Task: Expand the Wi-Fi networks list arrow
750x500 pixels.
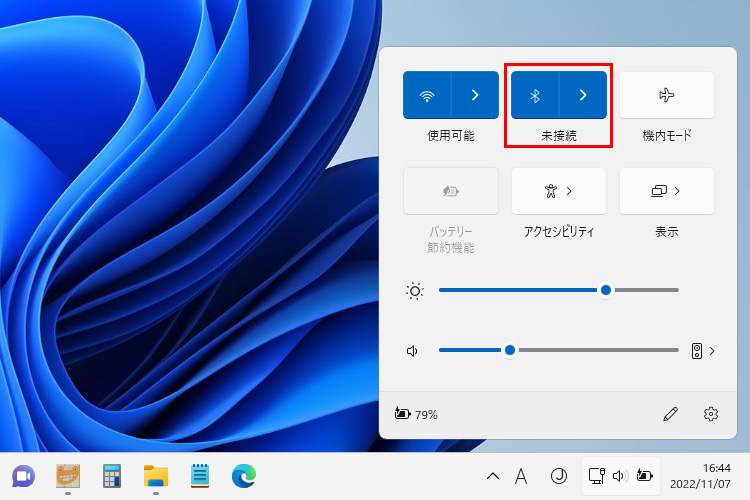Action: (475, 95)
